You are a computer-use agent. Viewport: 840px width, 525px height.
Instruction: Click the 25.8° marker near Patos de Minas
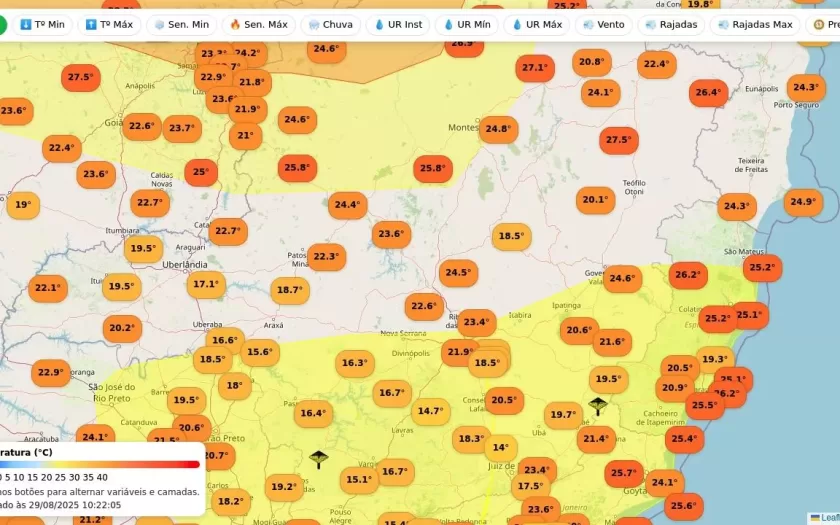click(297, 168)
